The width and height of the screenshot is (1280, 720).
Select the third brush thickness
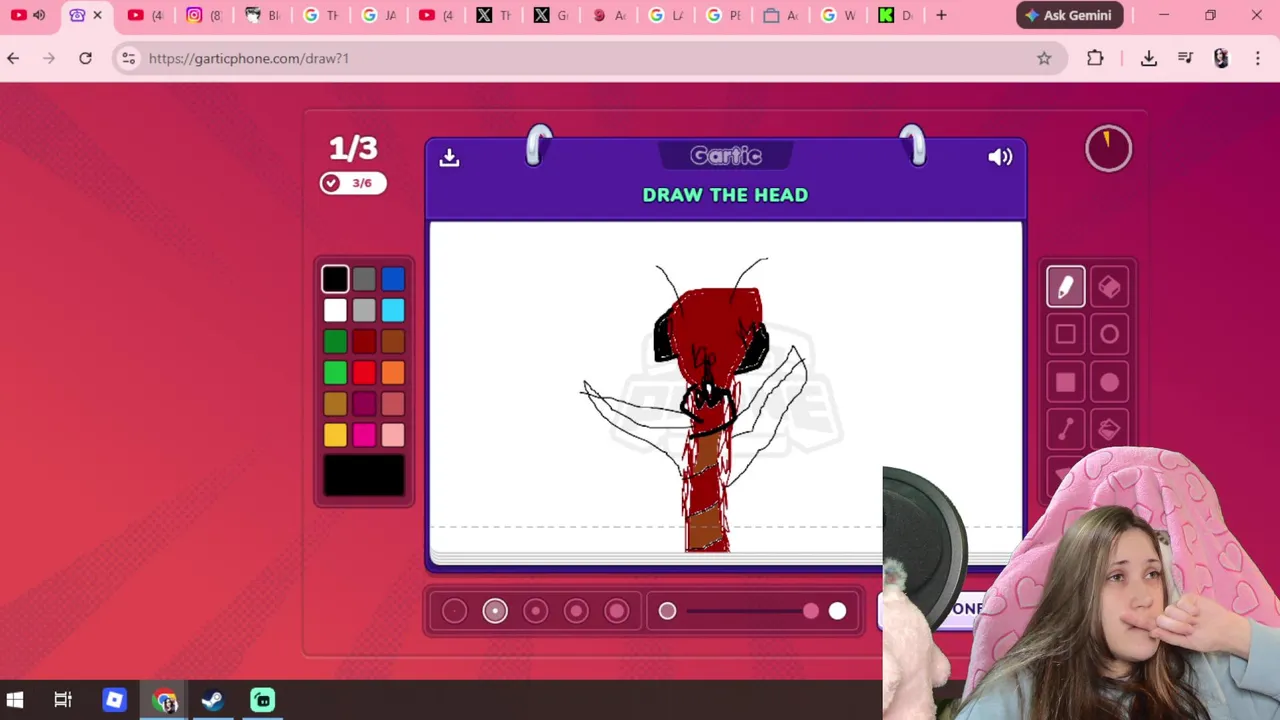535,611
